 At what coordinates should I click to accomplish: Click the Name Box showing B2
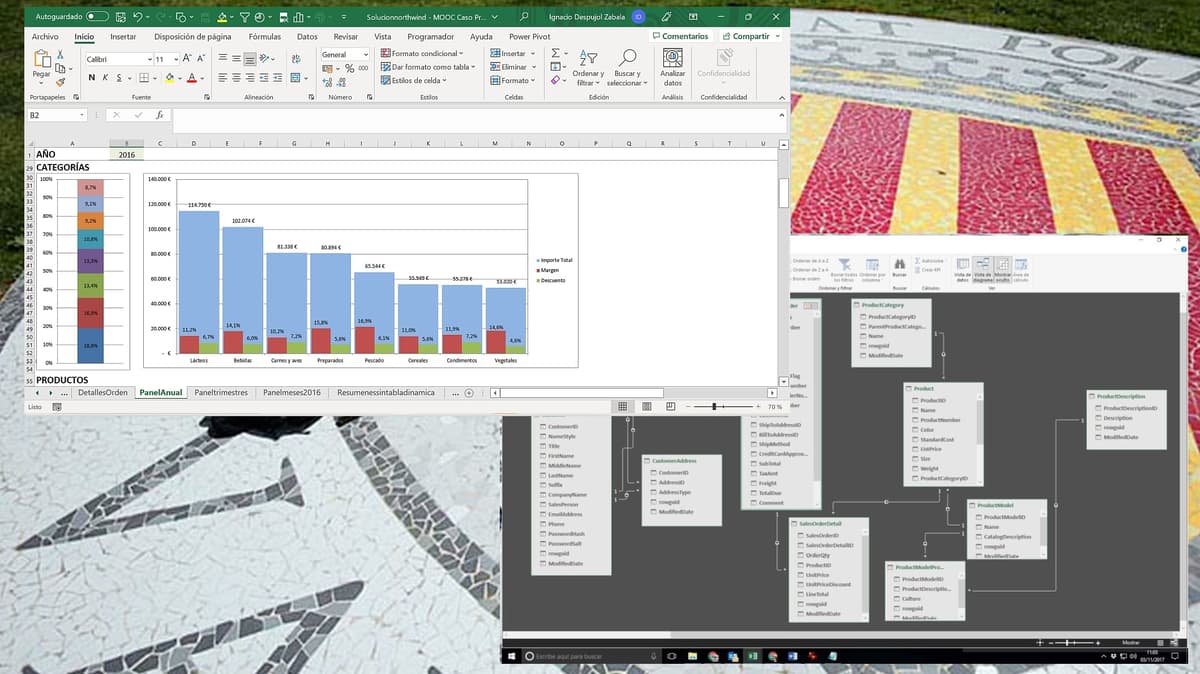(x=56, y=115)
